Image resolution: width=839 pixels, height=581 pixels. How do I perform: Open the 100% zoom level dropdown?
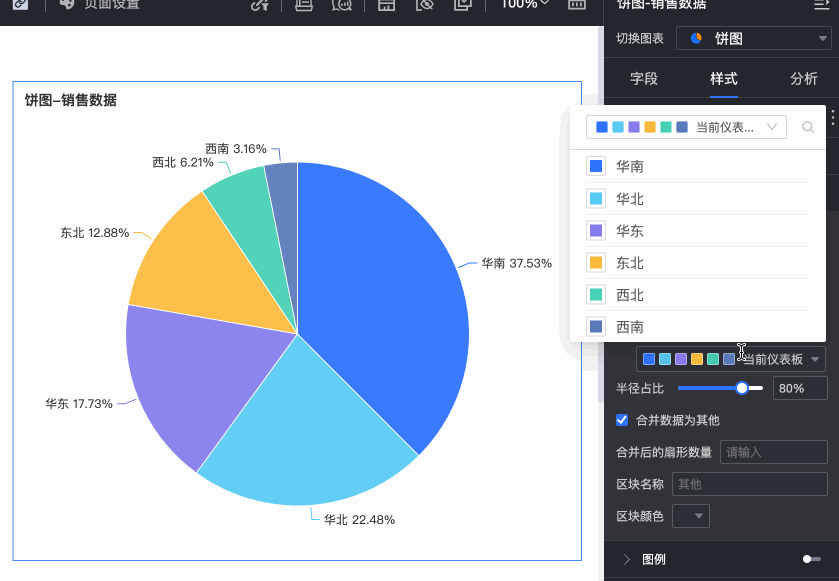click(x=525, y=4)
